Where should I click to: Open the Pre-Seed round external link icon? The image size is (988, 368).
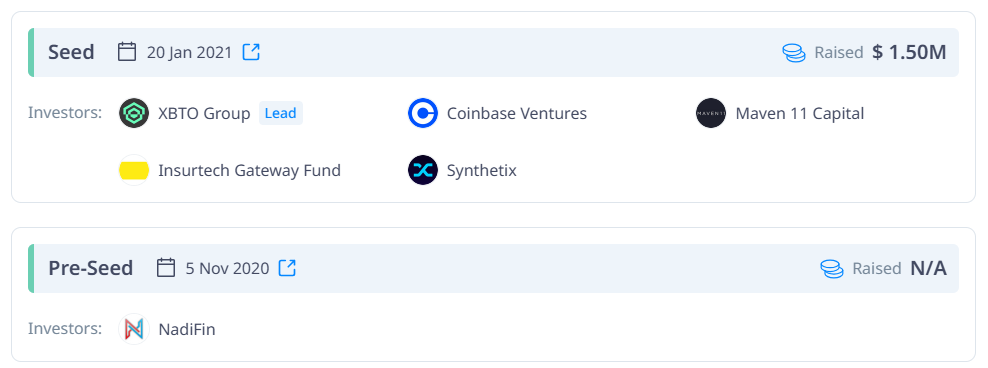click(287, 268)
